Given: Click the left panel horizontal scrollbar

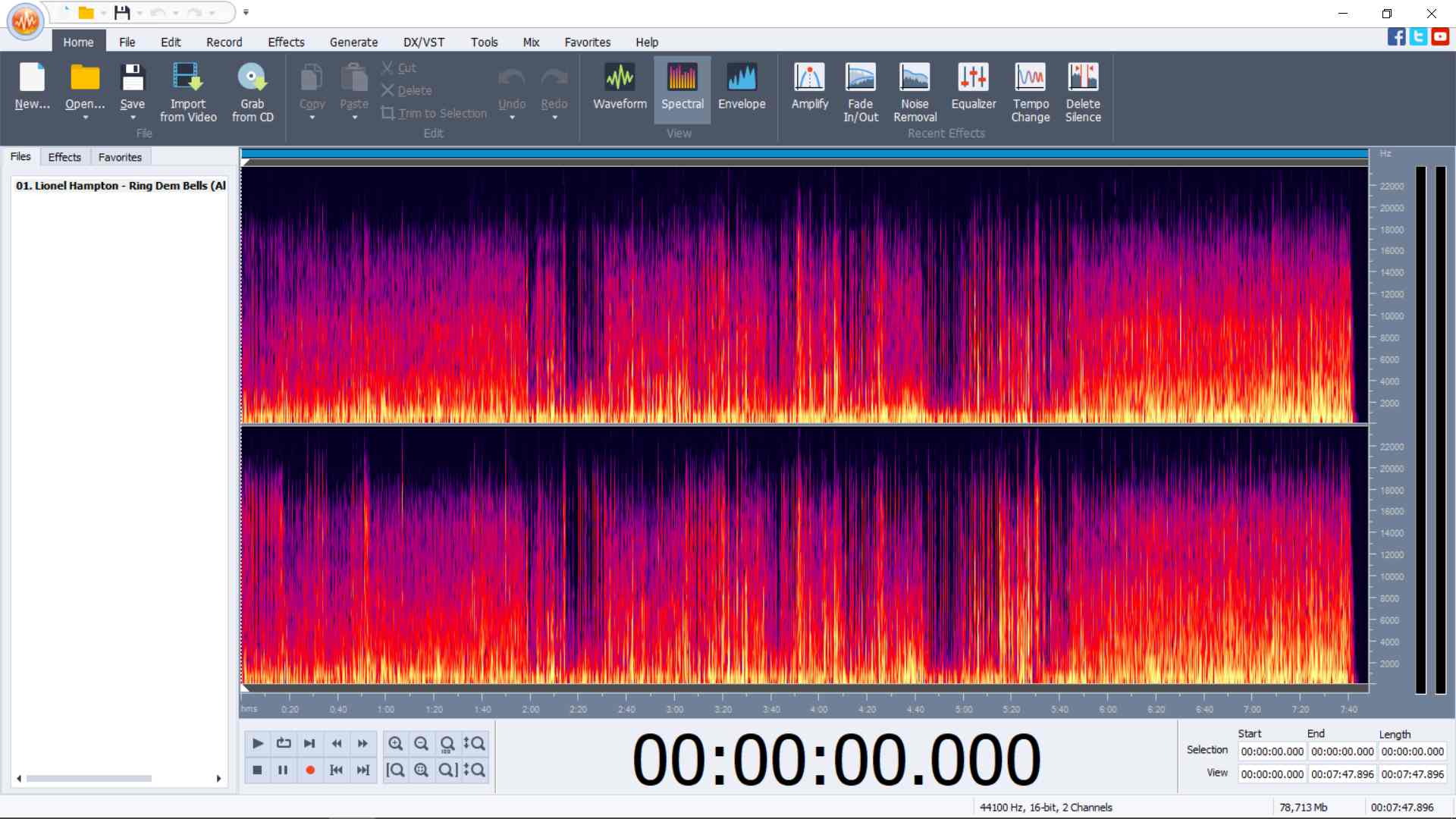Looking at the screenshot, I should [89, 779].
